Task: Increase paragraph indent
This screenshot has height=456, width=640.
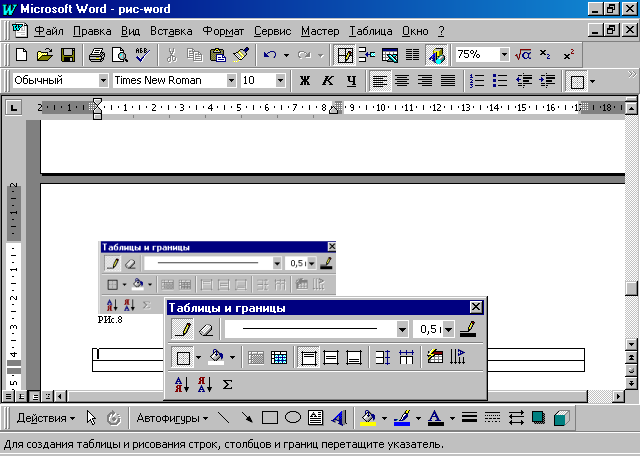Action: [x=547, y=80]
